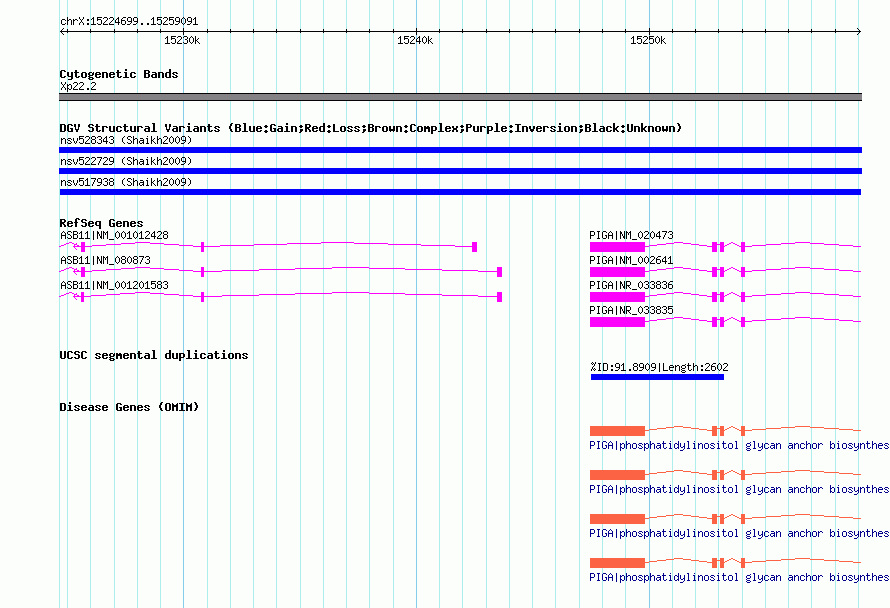890x608 pixels.
Task: Click the fourth orange OMIM PIGA exon block
Action: pos(618,563)
